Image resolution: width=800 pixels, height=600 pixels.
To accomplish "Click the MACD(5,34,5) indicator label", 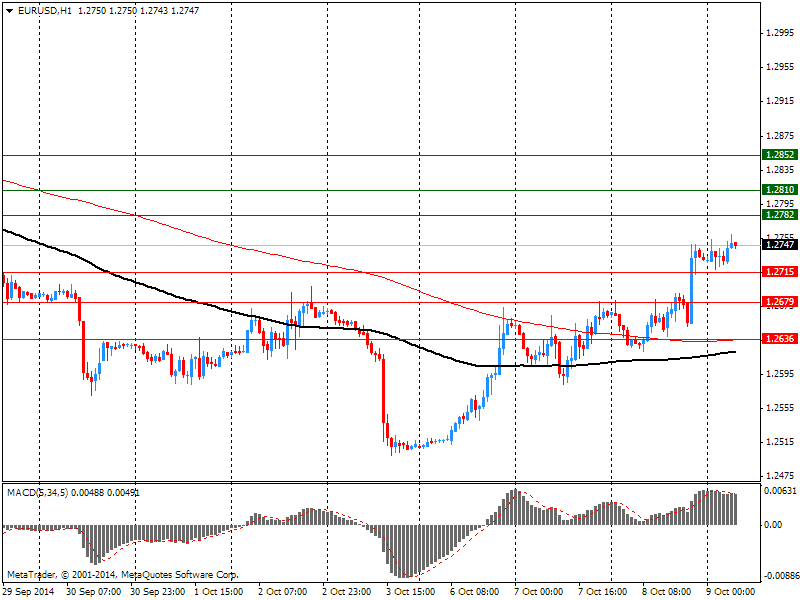I will (x=37, y=493).
